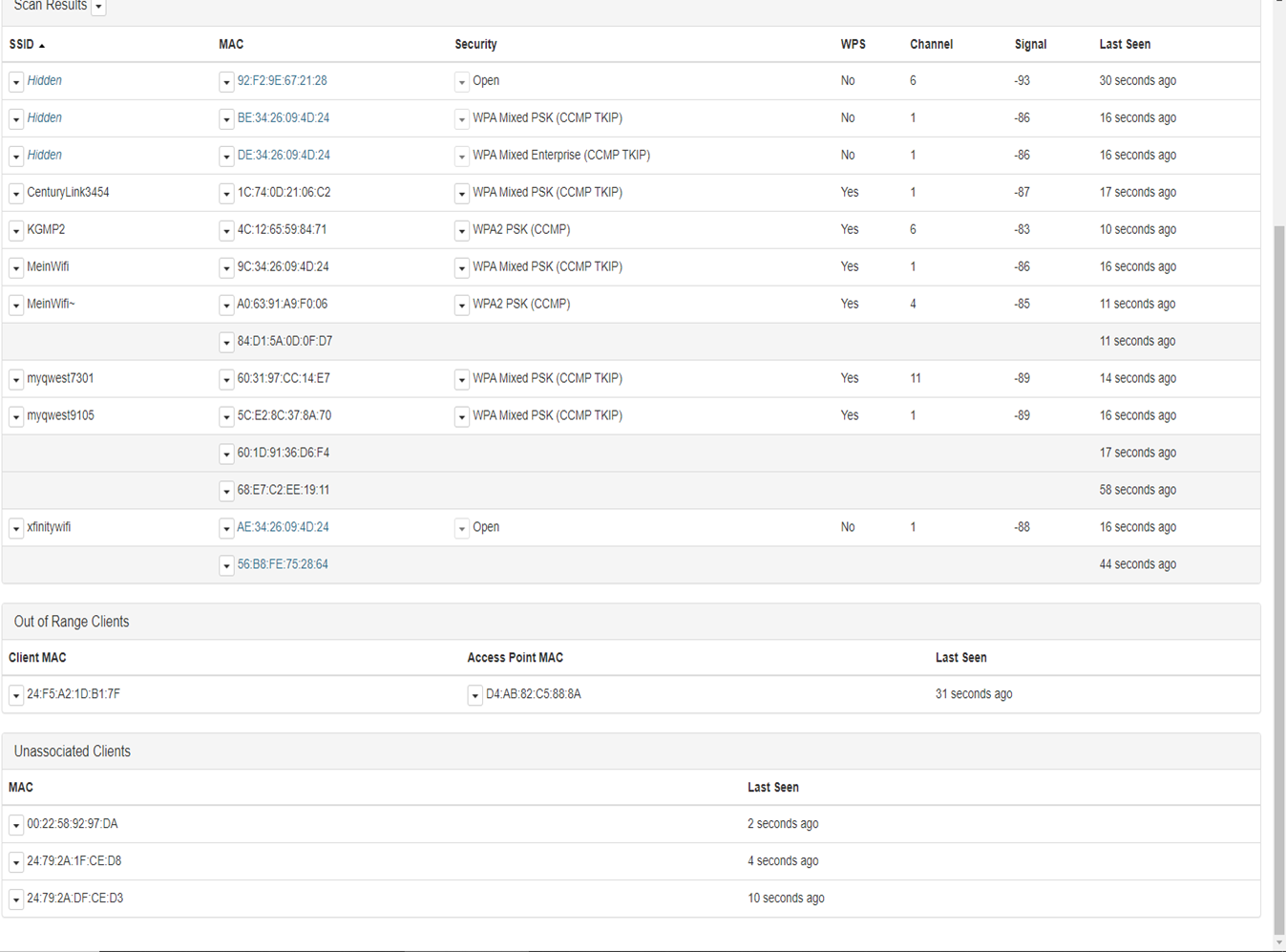
Task: Open SSID dropdown for xfinitywifi
Action: point(16,529)
